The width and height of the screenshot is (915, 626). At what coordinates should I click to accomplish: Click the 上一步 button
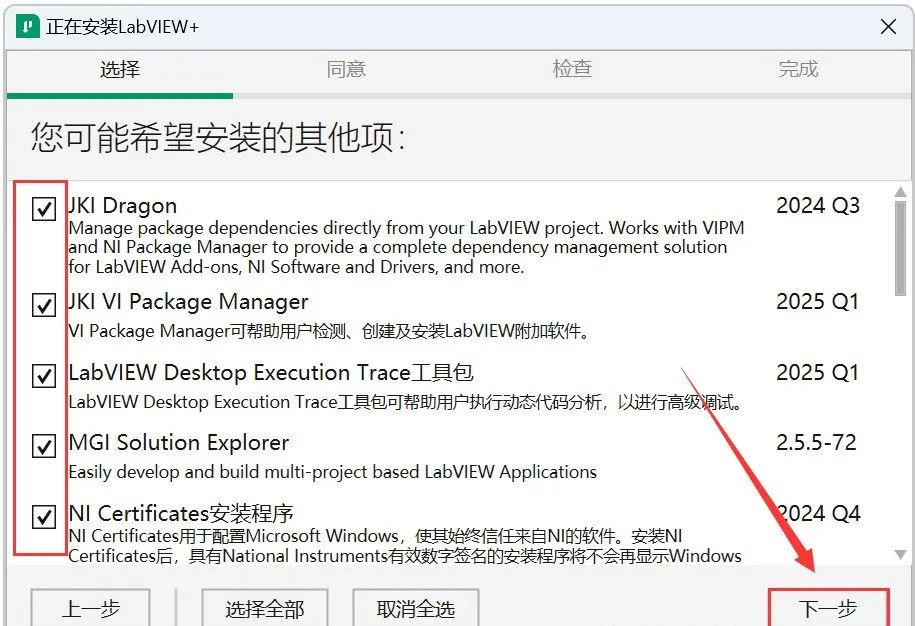[x=90, y=608]
